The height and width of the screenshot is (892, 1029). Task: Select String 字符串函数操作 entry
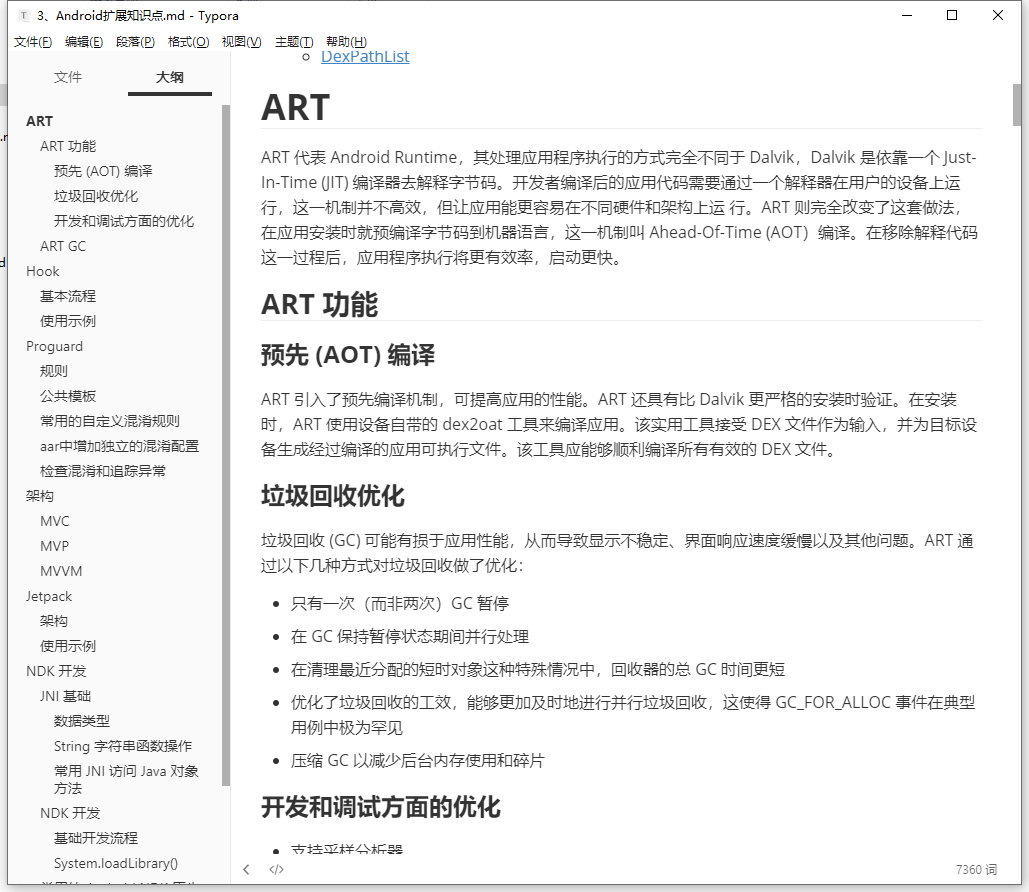click(x=123, y=746)
